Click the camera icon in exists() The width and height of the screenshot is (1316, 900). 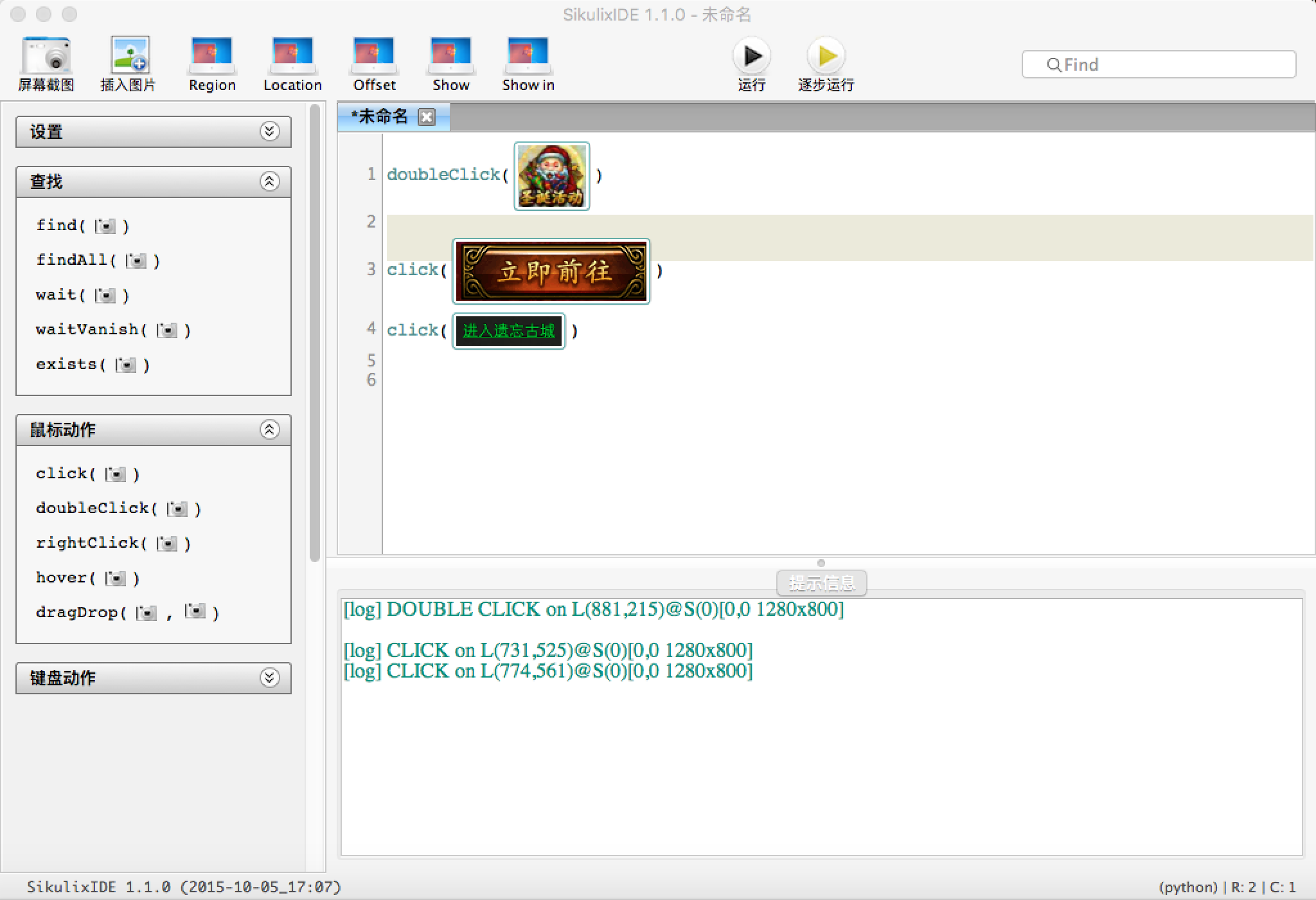[125, 364]
